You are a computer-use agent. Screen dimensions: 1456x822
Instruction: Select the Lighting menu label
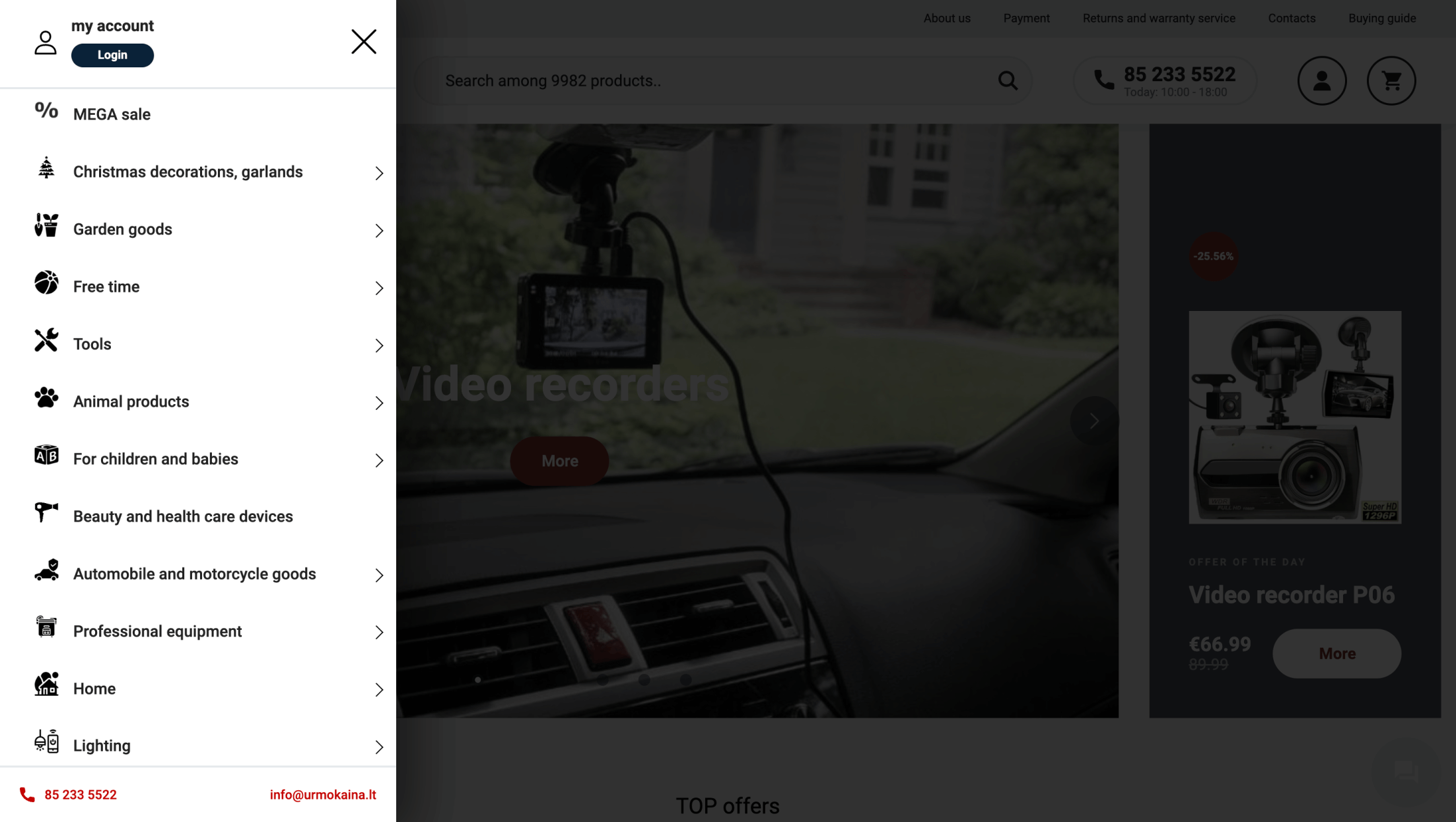(x=102, y=745)
